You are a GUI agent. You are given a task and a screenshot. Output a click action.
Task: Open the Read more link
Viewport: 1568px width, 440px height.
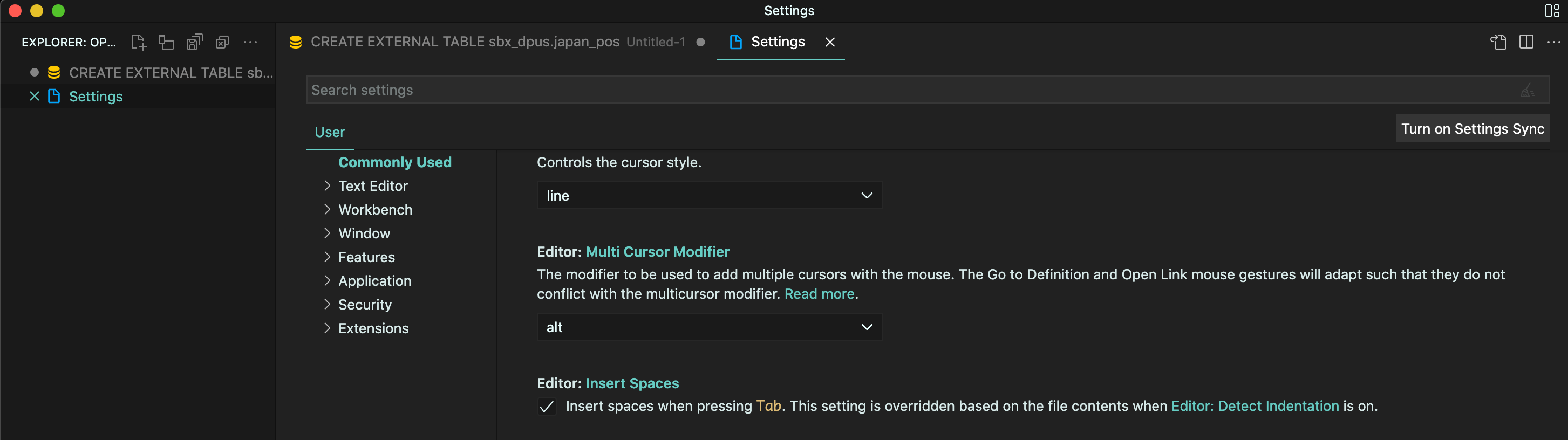click(x=819, y=294)
